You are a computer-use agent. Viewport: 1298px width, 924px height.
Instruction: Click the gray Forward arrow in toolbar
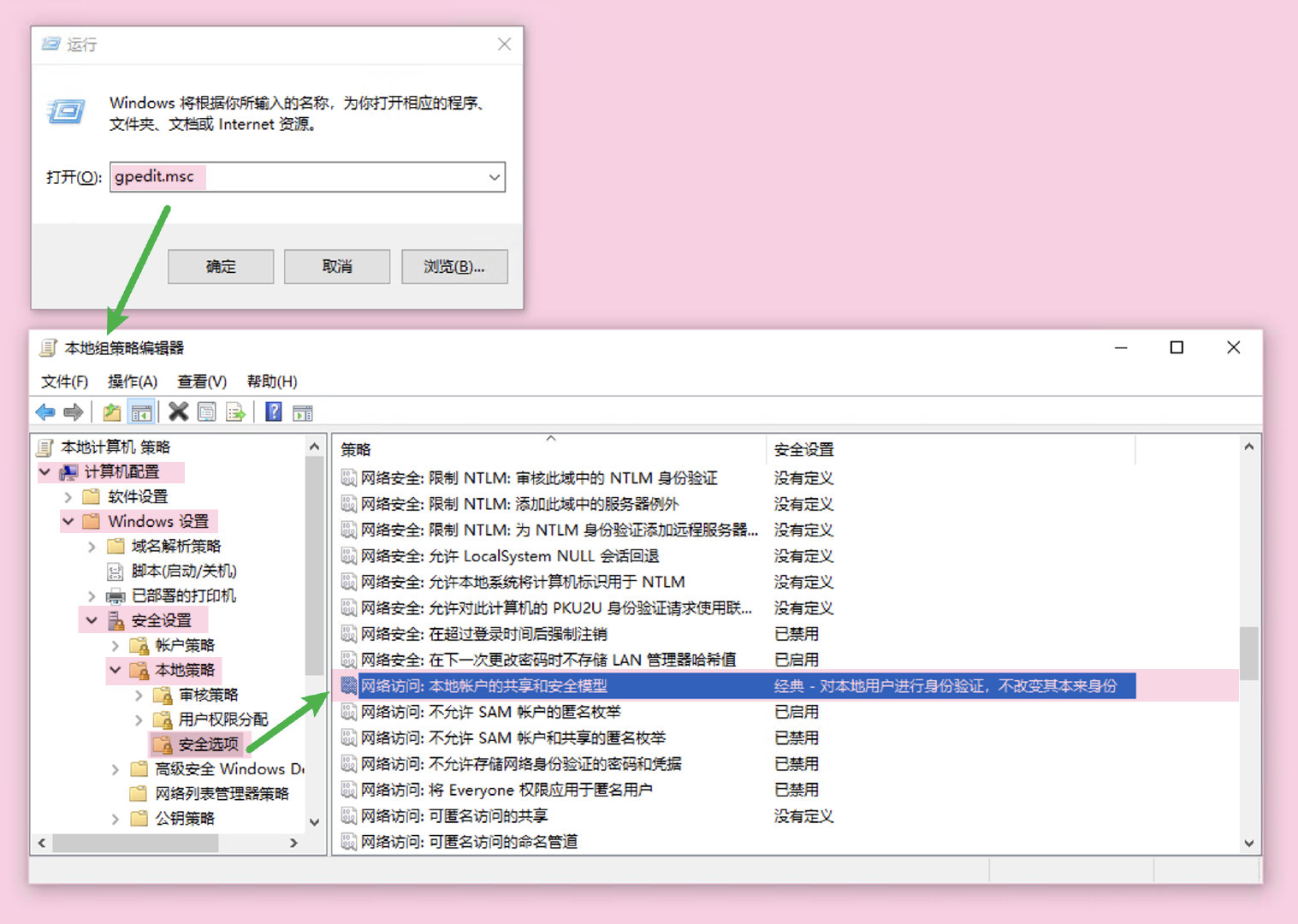click(x=74, y=412)
